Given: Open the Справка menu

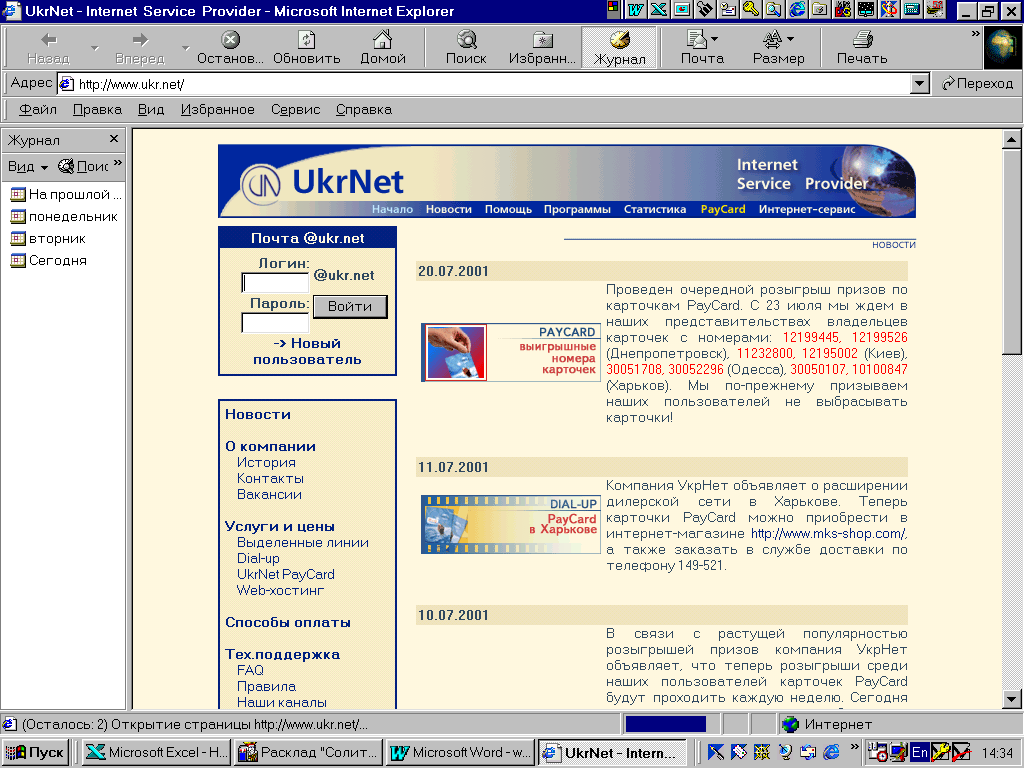Looking at the screenshot, I should pos(364,110).
